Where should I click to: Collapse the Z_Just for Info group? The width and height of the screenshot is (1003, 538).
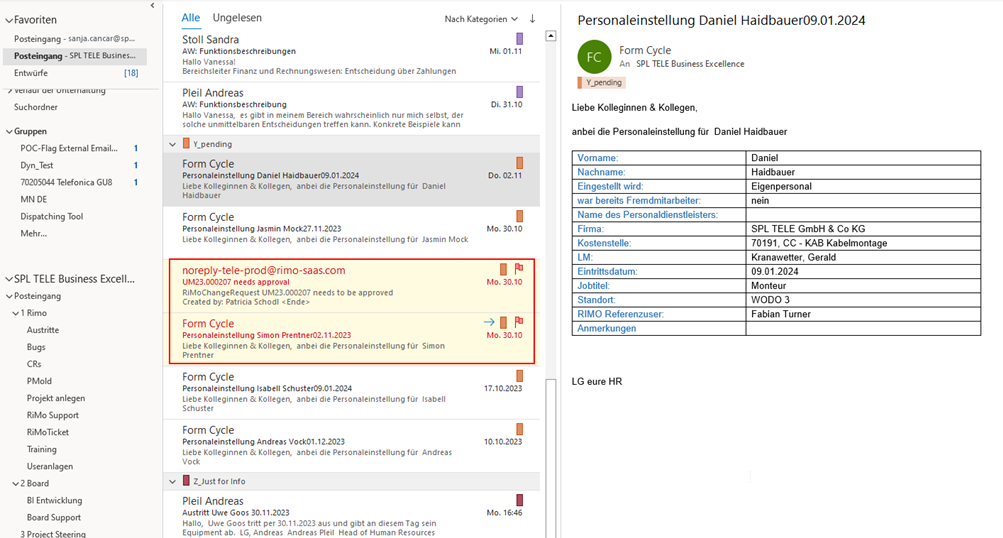click(173, 482)
